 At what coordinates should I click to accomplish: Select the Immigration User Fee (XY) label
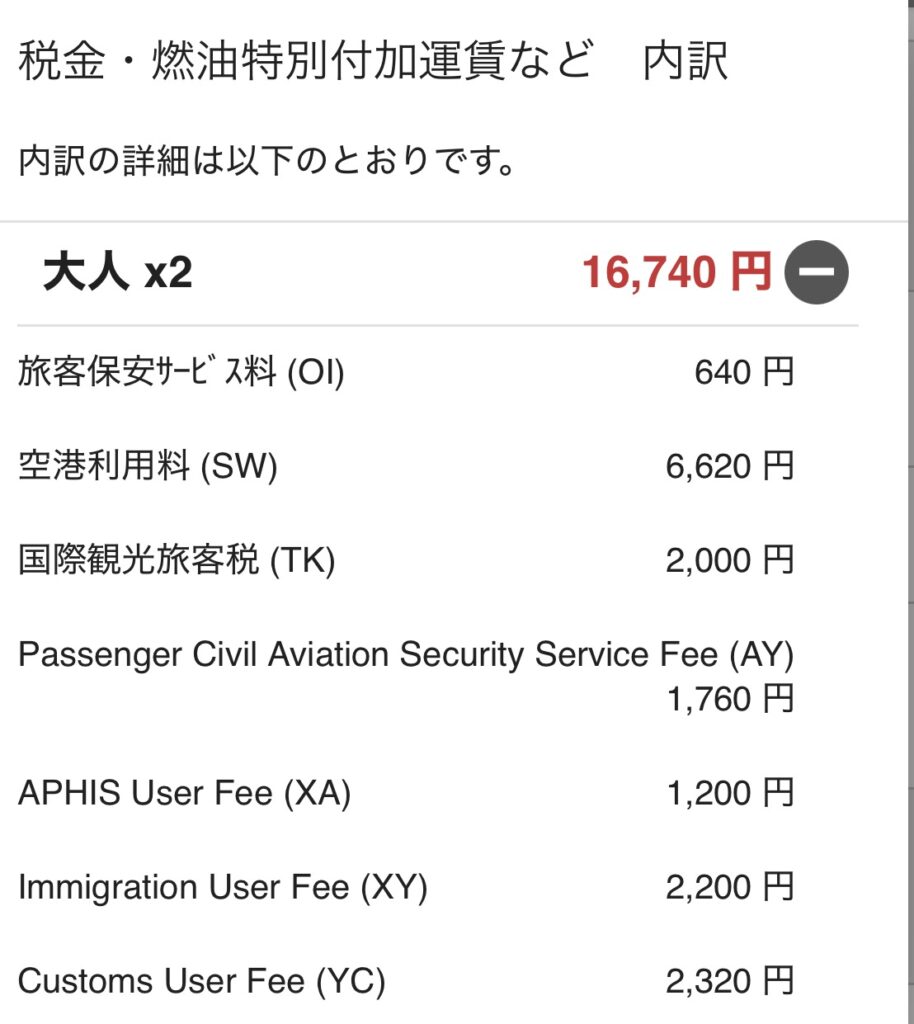pos(223,887)
